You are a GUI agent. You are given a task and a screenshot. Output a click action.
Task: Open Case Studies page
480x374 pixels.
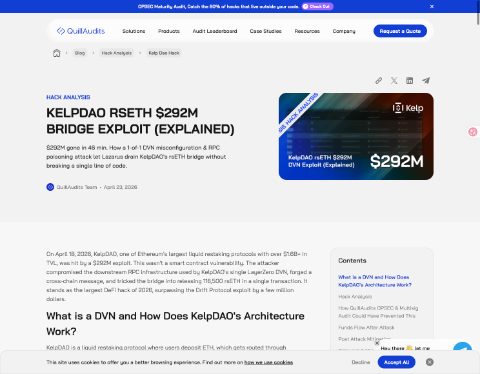tap(266, 31)
